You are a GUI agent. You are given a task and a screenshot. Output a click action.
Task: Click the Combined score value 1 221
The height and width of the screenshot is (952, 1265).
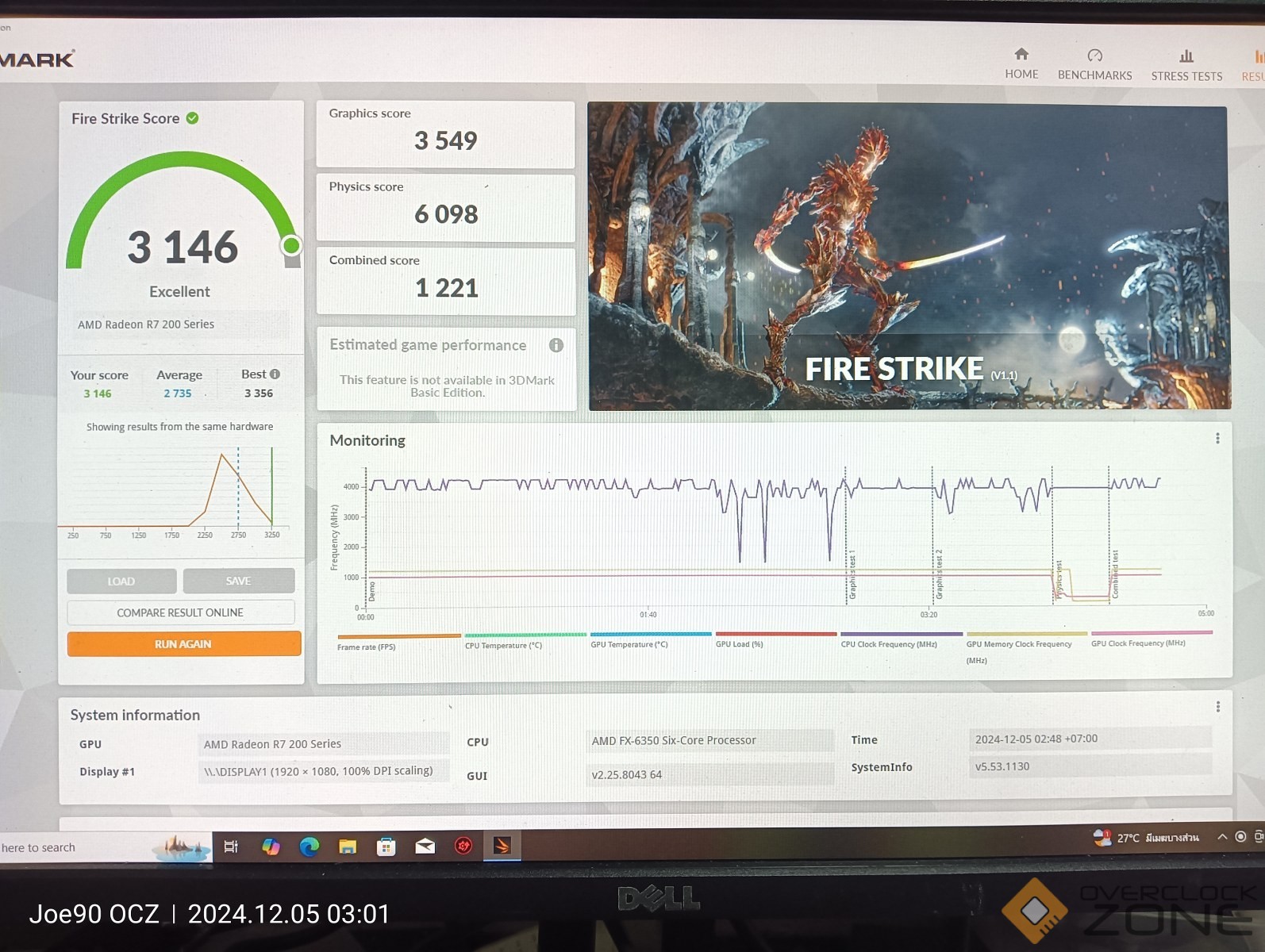pos(447,288)
